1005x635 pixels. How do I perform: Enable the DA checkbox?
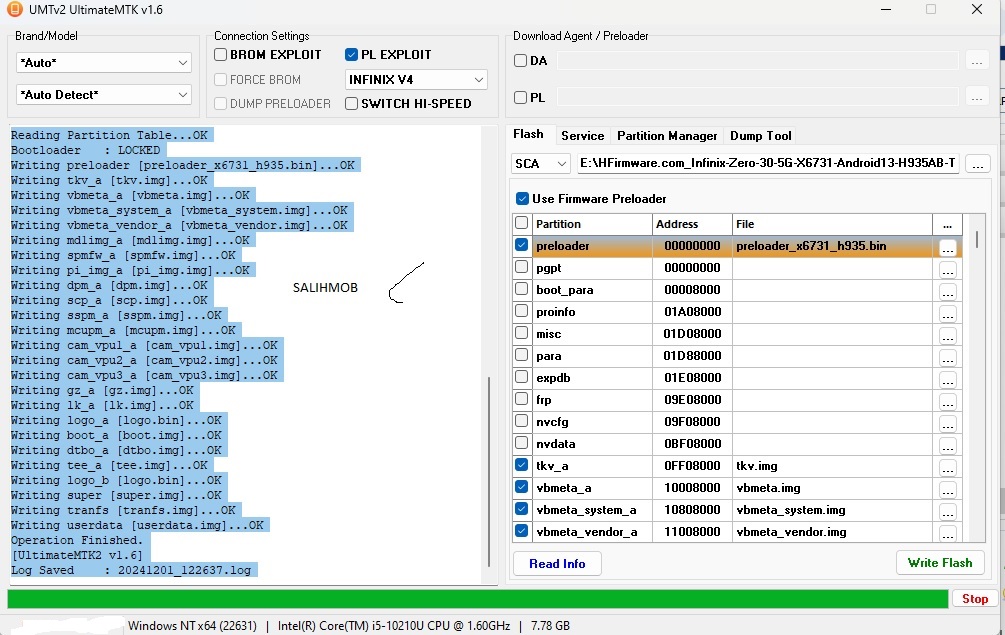(x=520, y=61)
